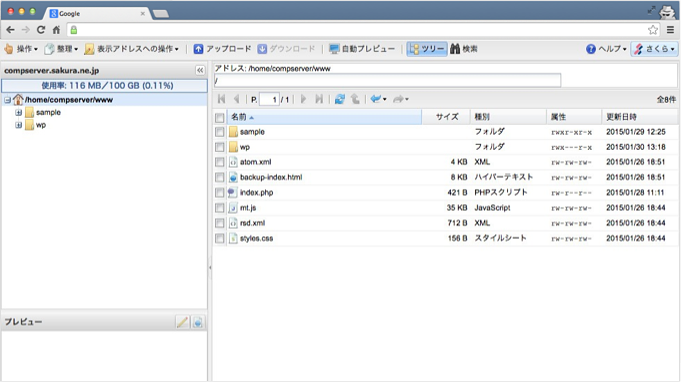Sort by サイズ column header

click(x=446, y=117)
